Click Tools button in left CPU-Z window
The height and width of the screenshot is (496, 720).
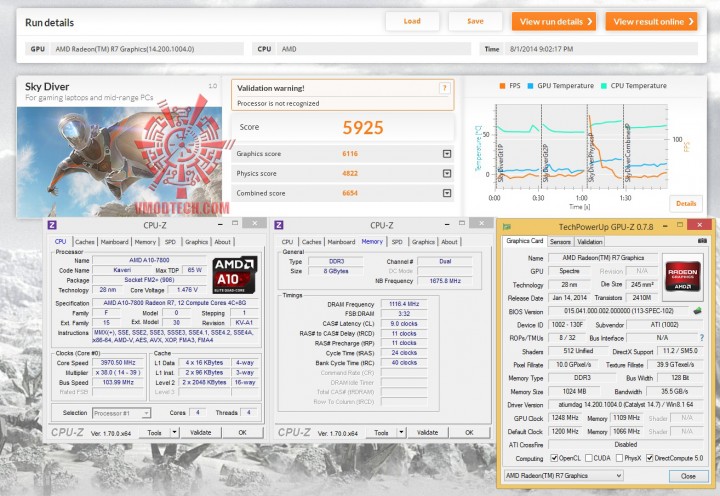pyautogui.click(x=154, y=433)
